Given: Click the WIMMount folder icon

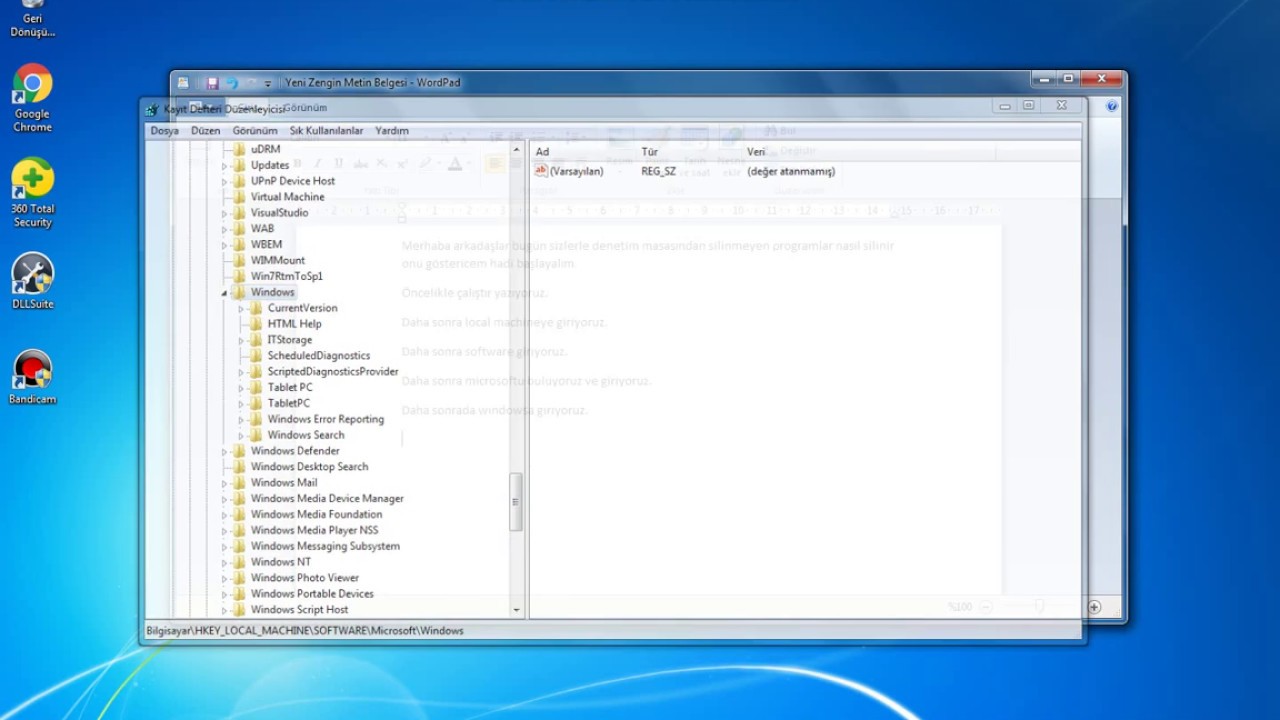Looking at the screenshot, I should pos(238,260).
